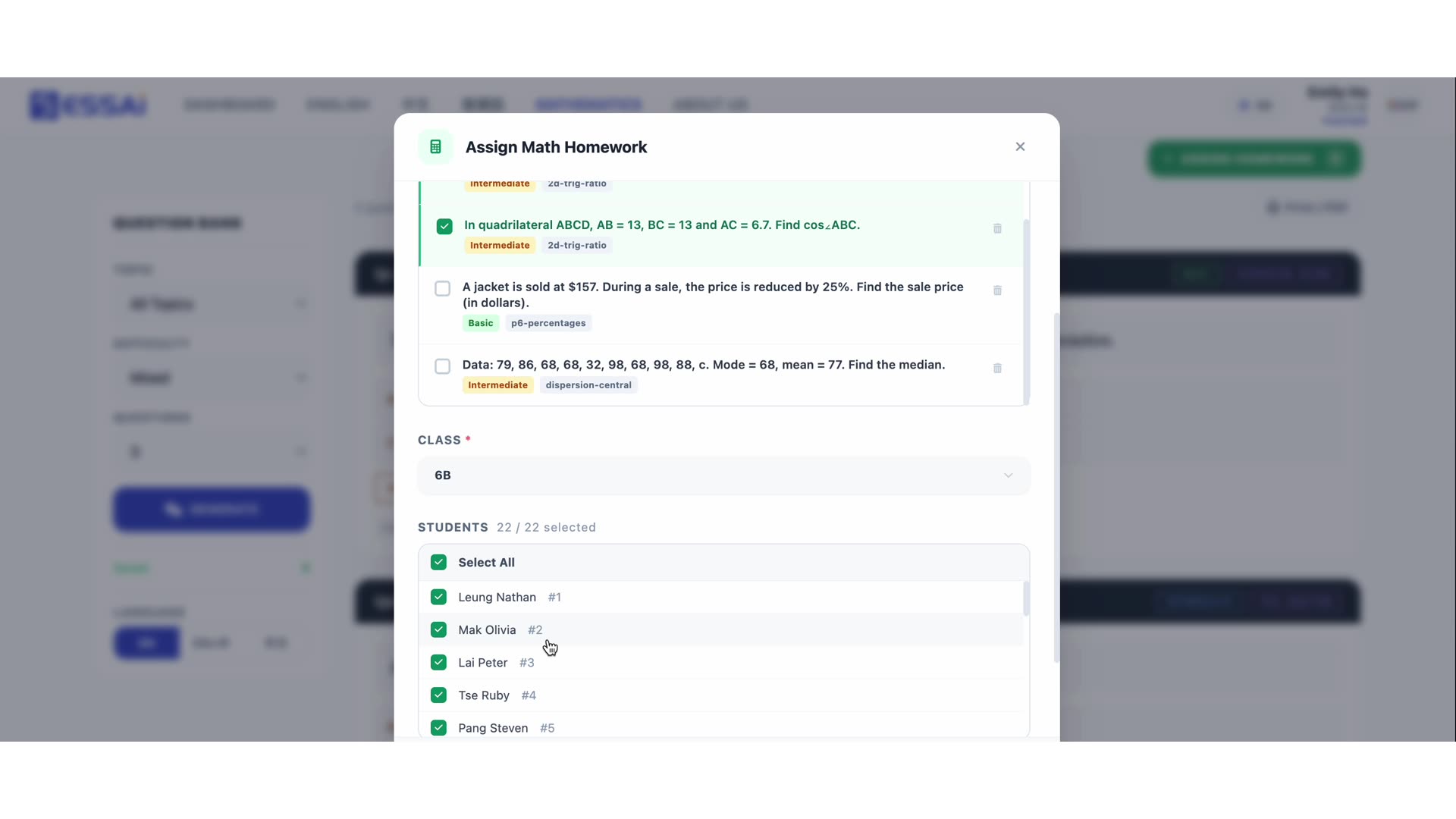Click trash icon for jacket sale question
The height and width of the screenshot is (819, 1456).
tap(997, 290)
